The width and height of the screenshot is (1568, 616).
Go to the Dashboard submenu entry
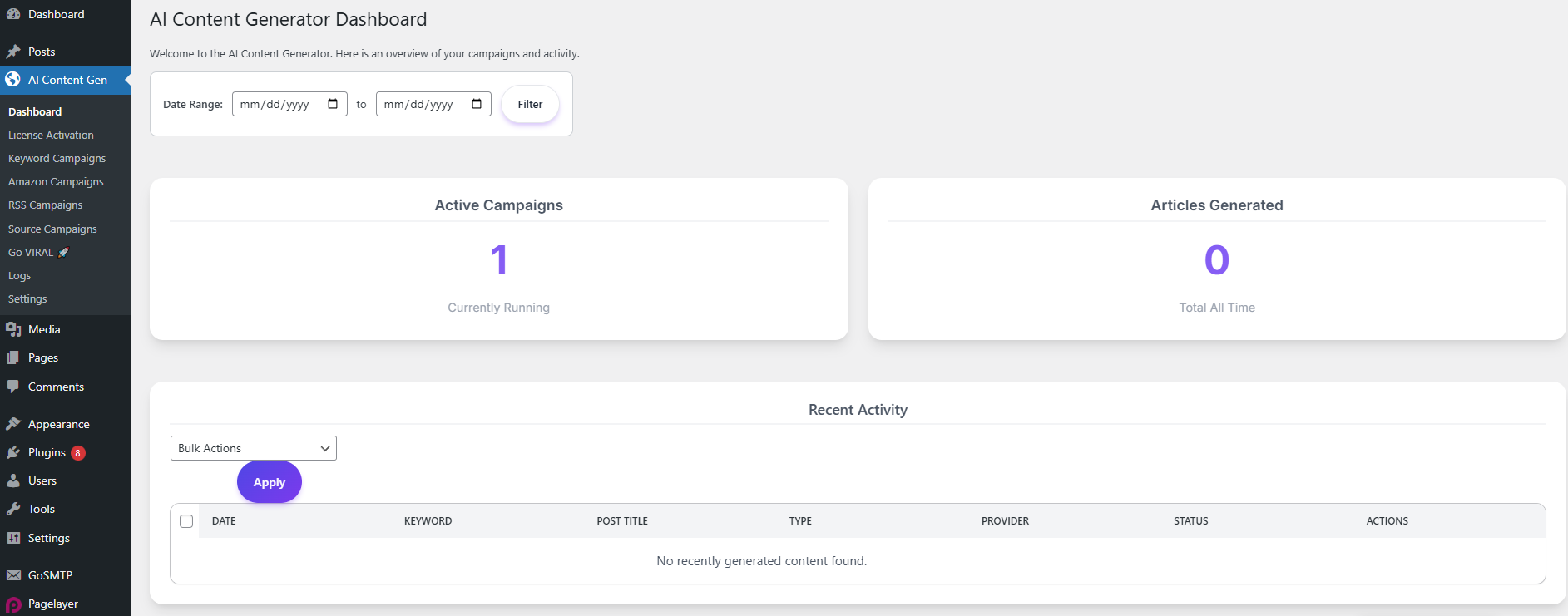[35, 111]
